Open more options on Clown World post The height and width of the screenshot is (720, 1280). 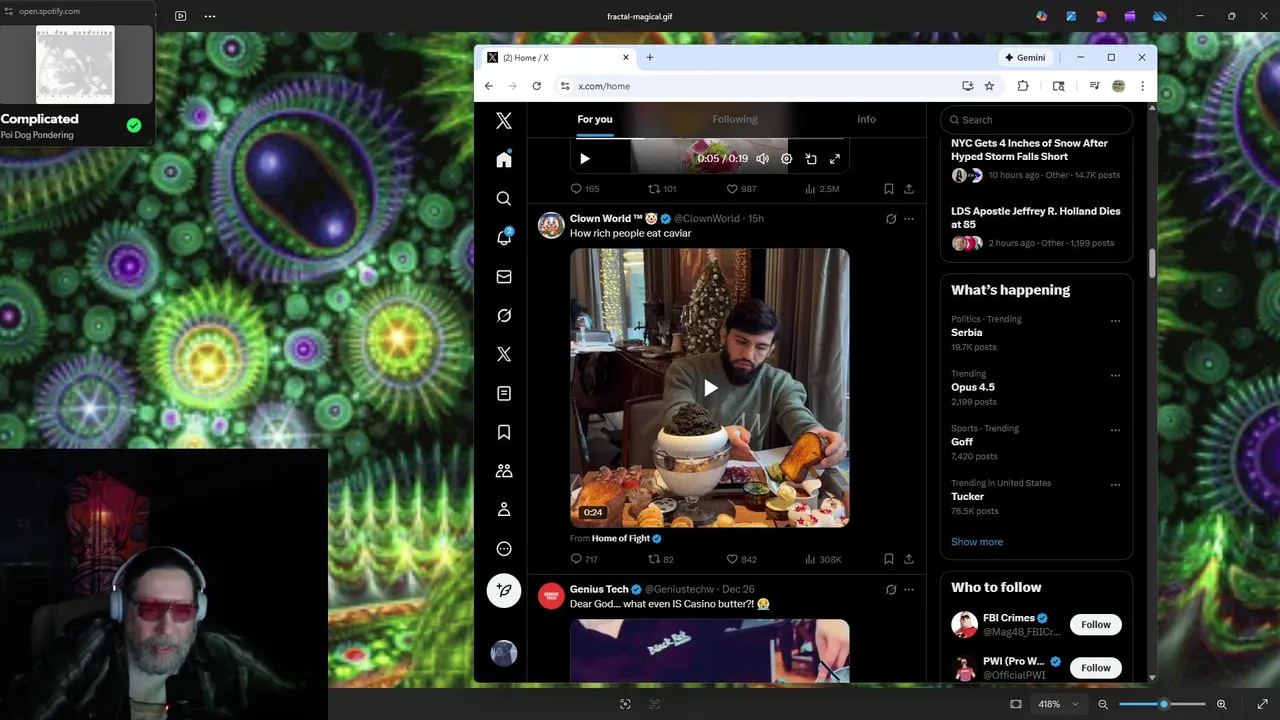tap(909, 219)
